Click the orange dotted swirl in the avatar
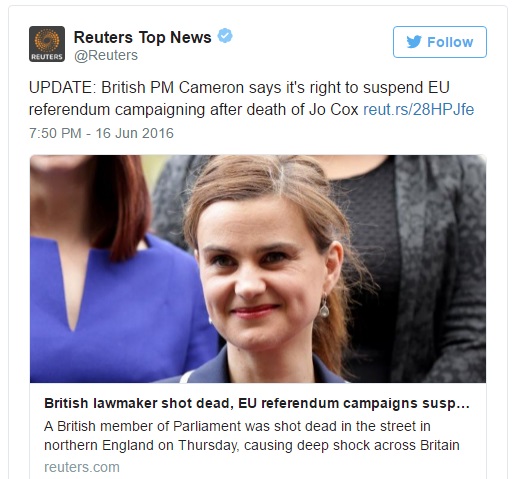 pos(47,40)
